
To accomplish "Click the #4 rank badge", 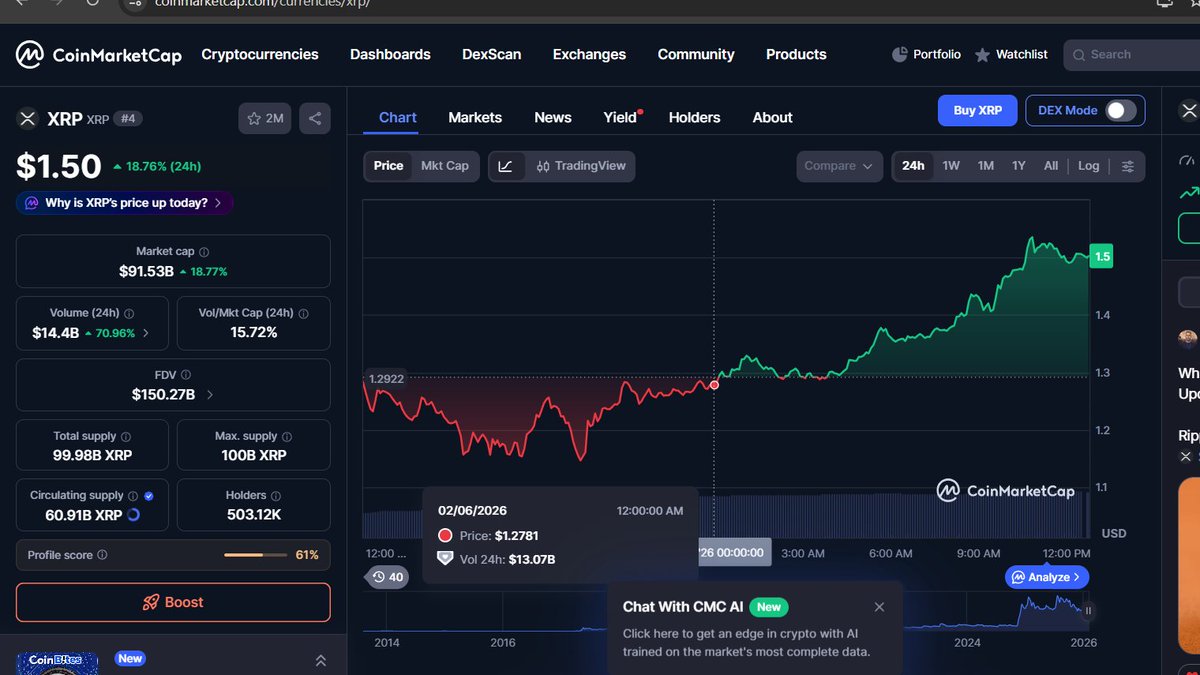I will pos(128,119).
